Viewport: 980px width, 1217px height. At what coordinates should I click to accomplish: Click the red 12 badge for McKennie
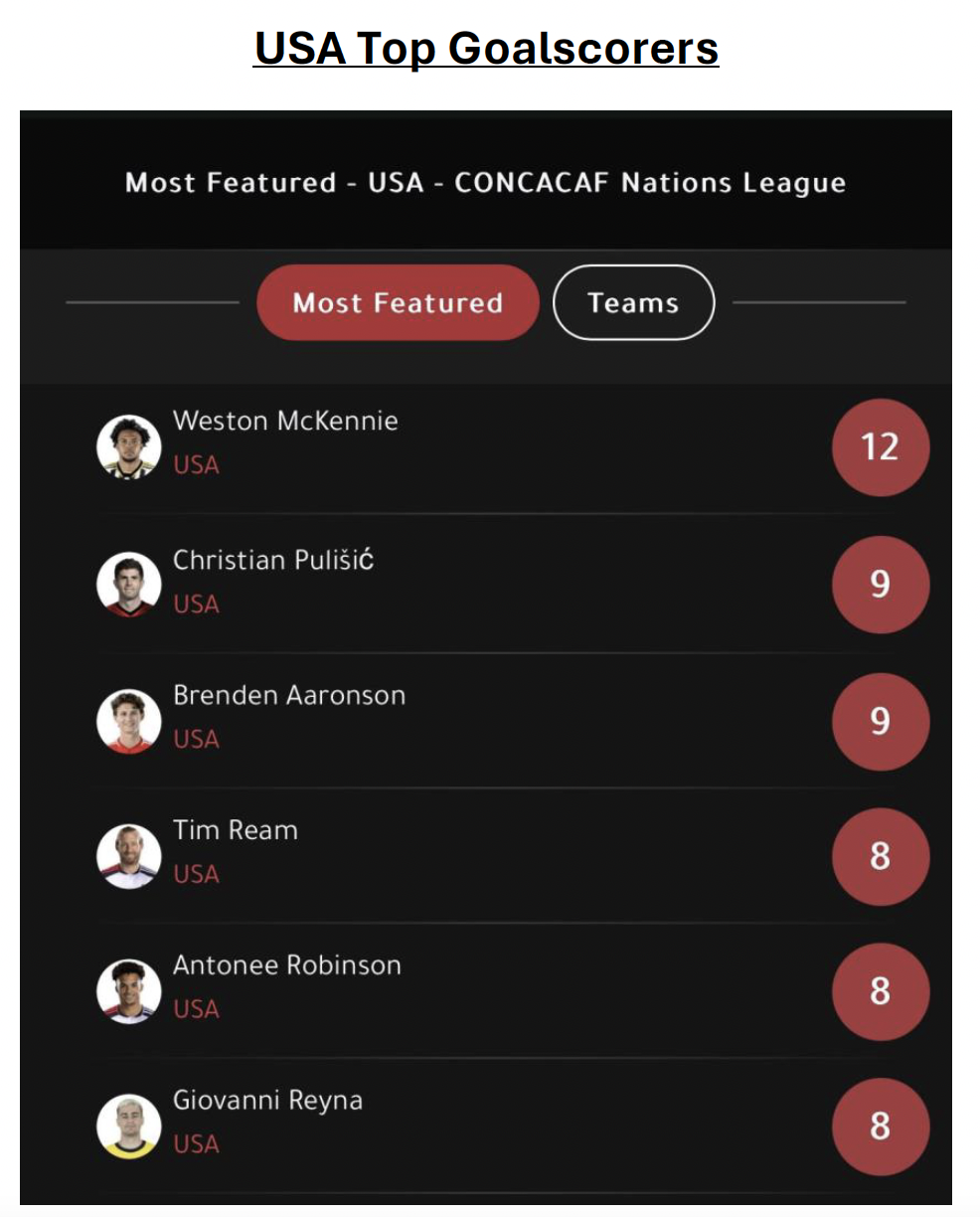click(881, 447)
